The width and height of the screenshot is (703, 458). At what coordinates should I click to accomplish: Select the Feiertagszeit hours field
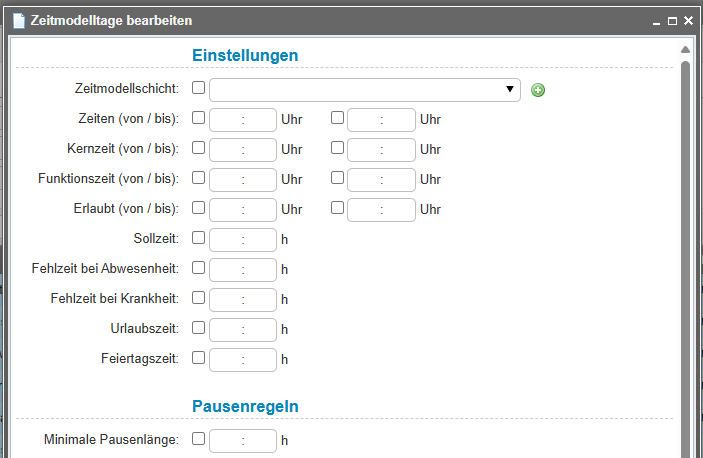[x=243, y=360]
